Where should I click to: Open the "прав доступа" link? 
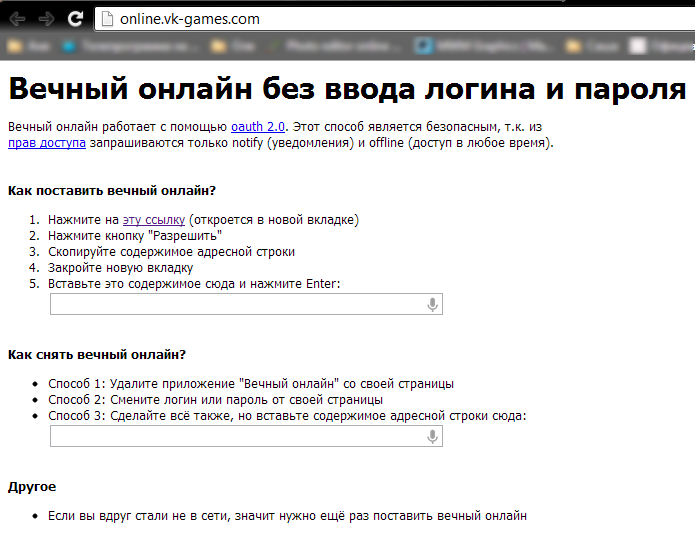pyautogui.click(x=47, y=143)
